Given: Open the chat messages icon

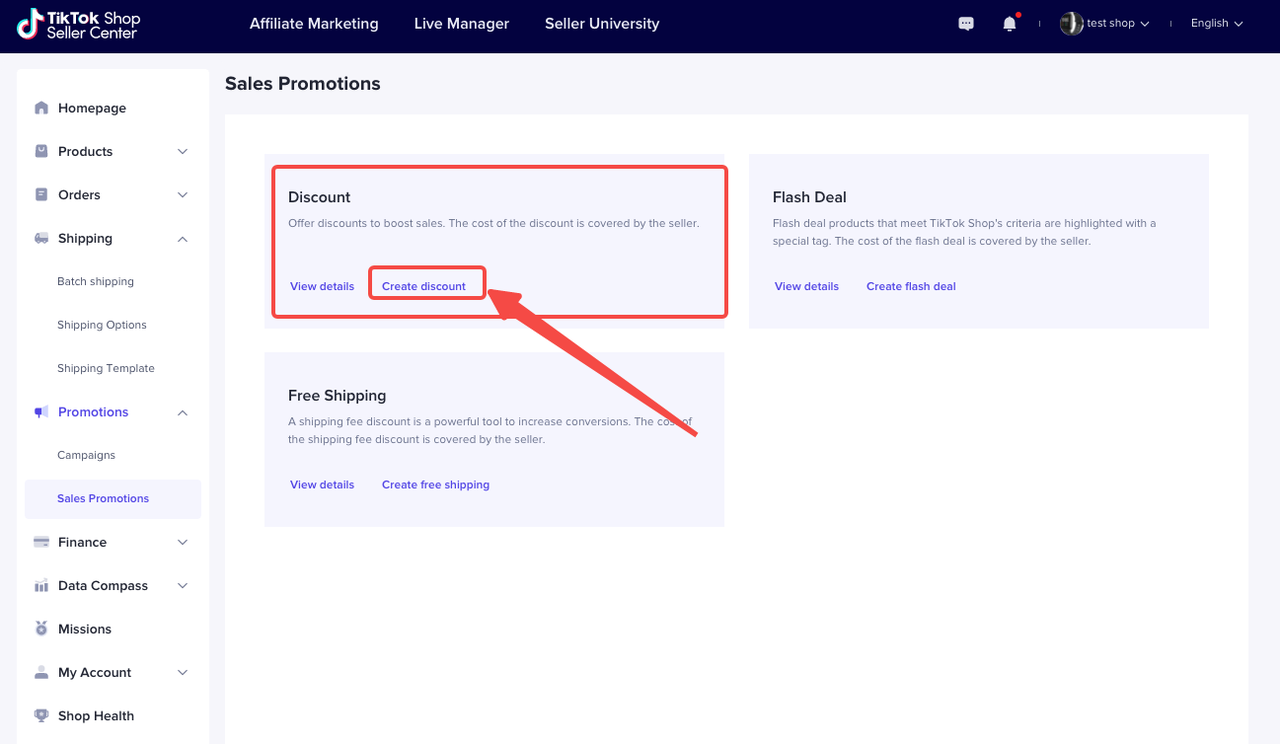Looking at the screenshot, I should coord(966,24).
